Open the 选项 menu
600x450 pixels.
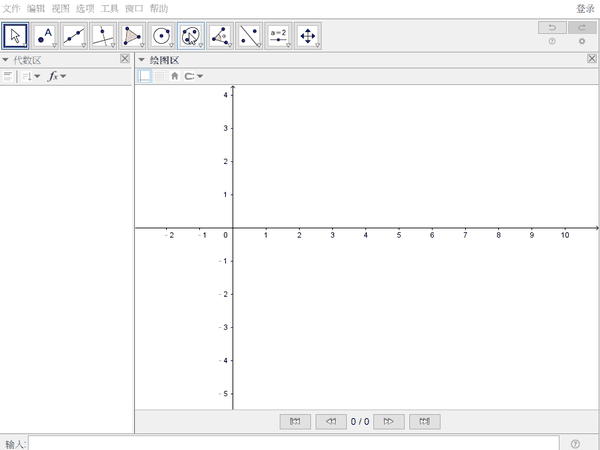pos(85,8)
